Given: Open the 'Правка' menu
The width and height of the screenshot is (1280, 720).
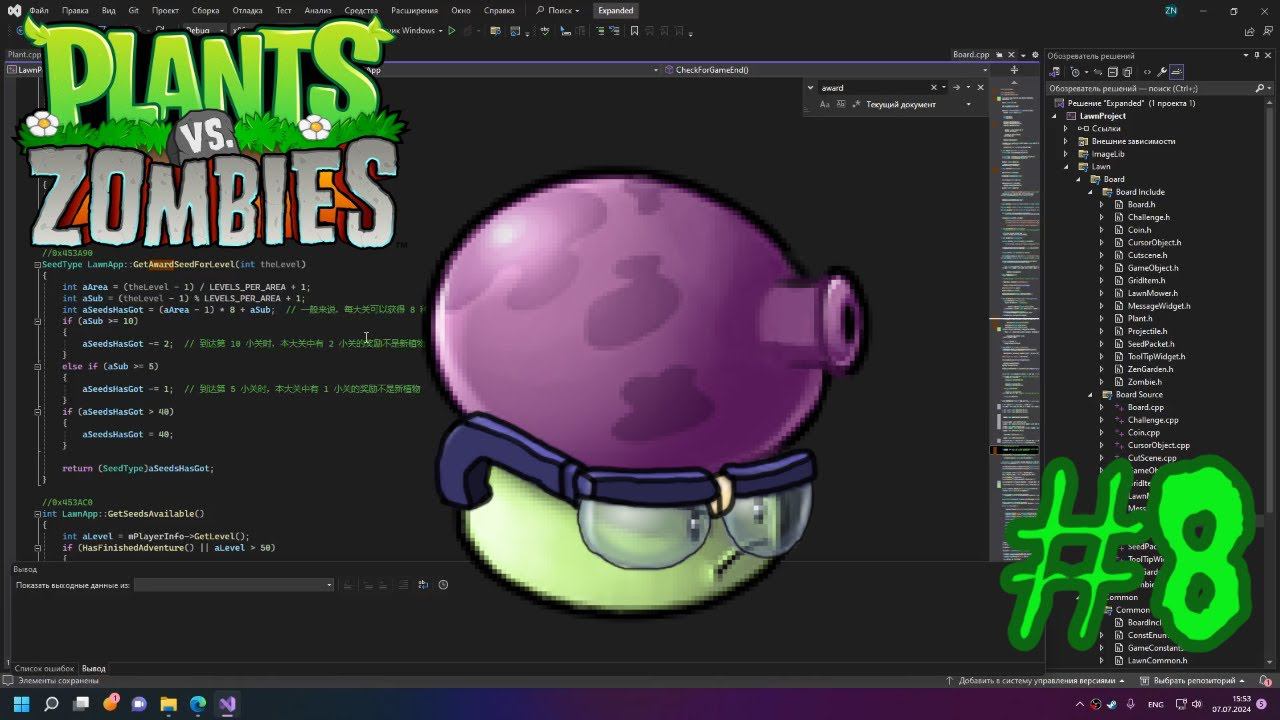Looking at the screenshot, I should point(75,11).
